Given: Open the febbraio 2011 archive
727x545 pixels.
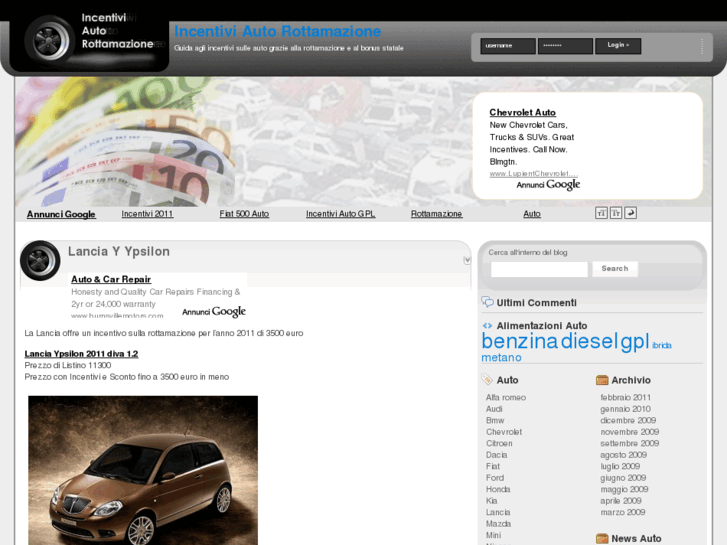Looking at the screenshot, I should (625, 398).
